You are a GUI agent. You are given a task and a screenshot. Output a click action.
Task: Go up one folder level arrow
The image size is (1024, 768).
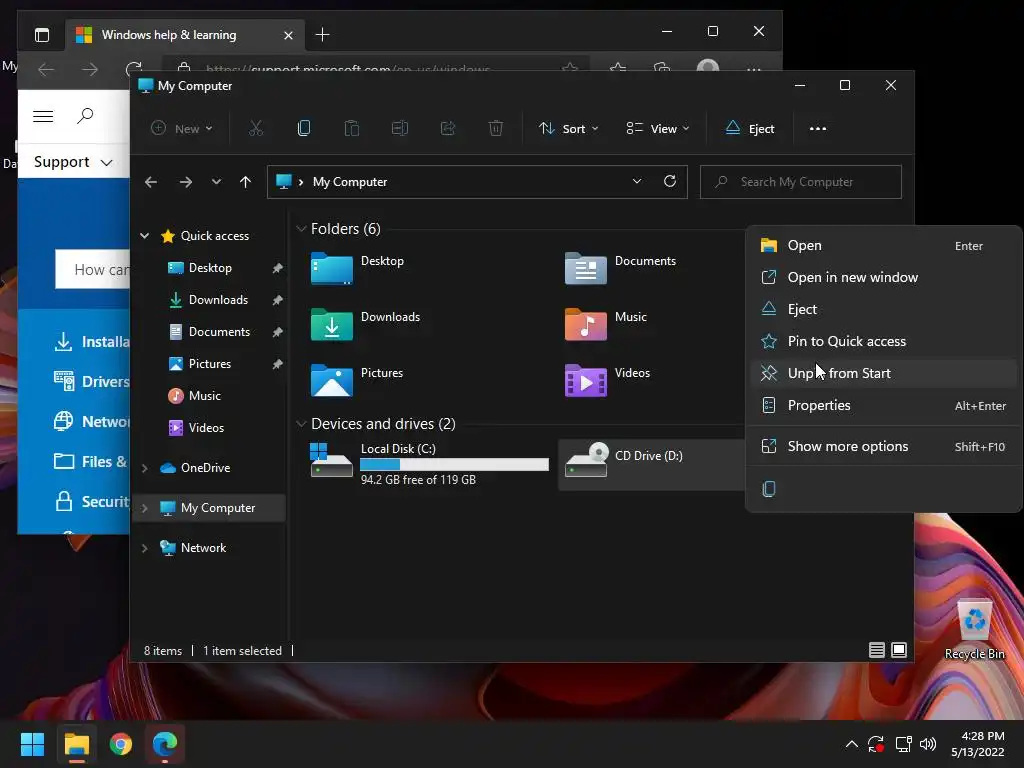[246, 182]
